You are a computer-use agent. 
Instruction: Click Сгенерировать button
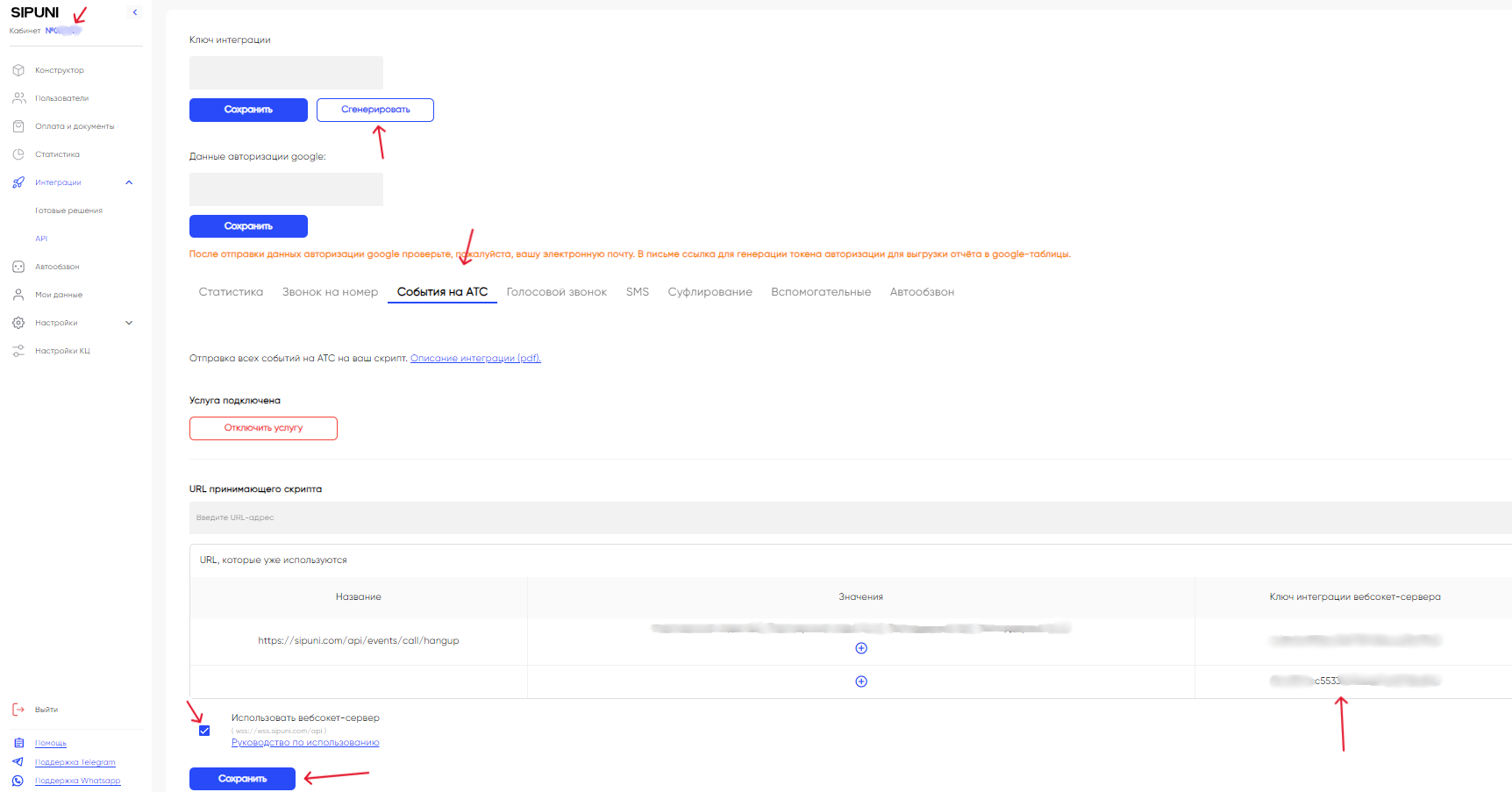[x=375, y=110]
